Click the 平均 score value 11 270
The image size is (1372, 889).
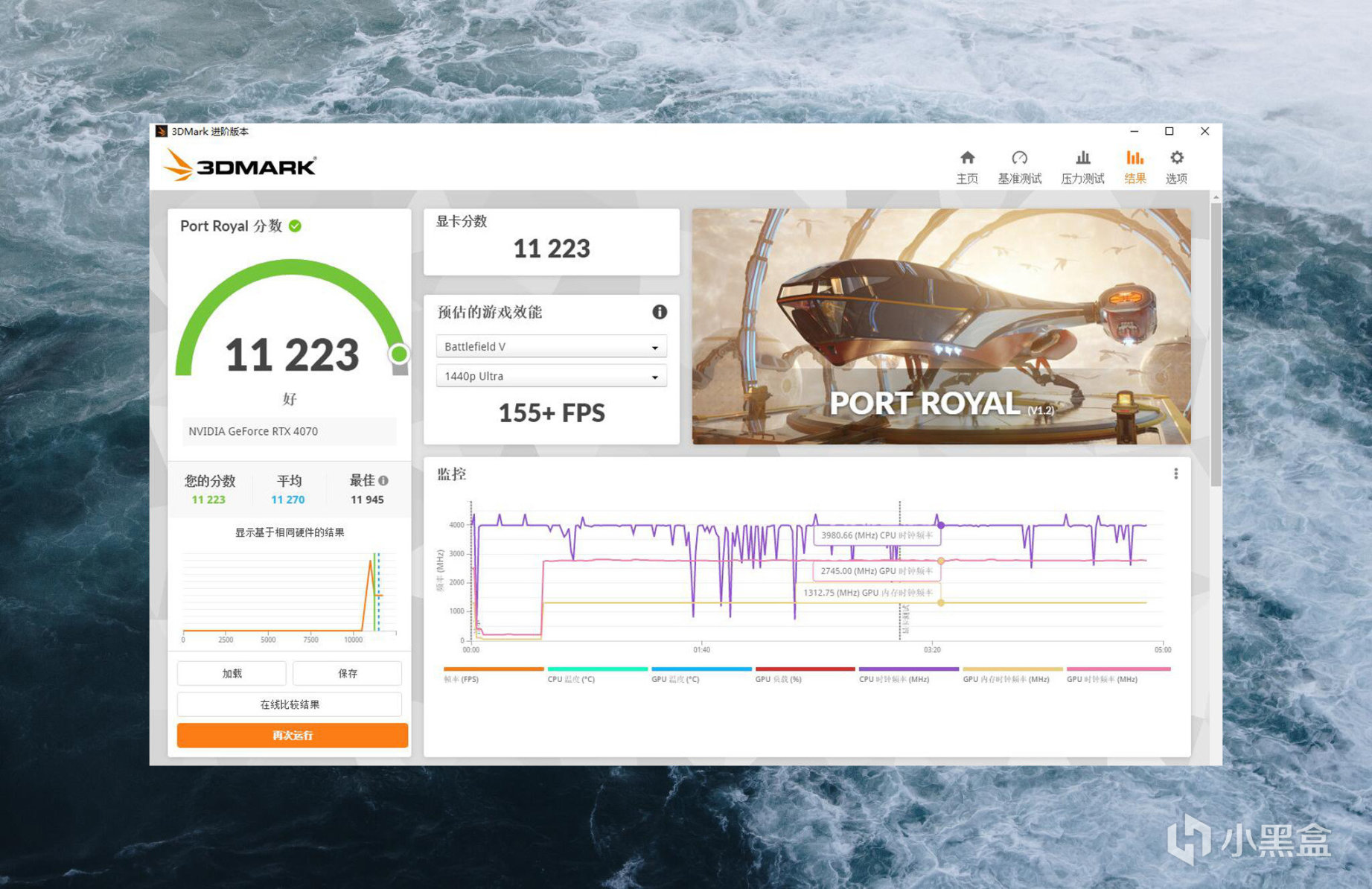pyautogui.click(x=287, y=500)
